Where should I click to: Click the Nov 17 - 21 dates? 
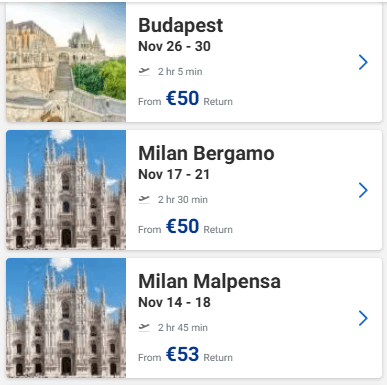click(174, 174)
